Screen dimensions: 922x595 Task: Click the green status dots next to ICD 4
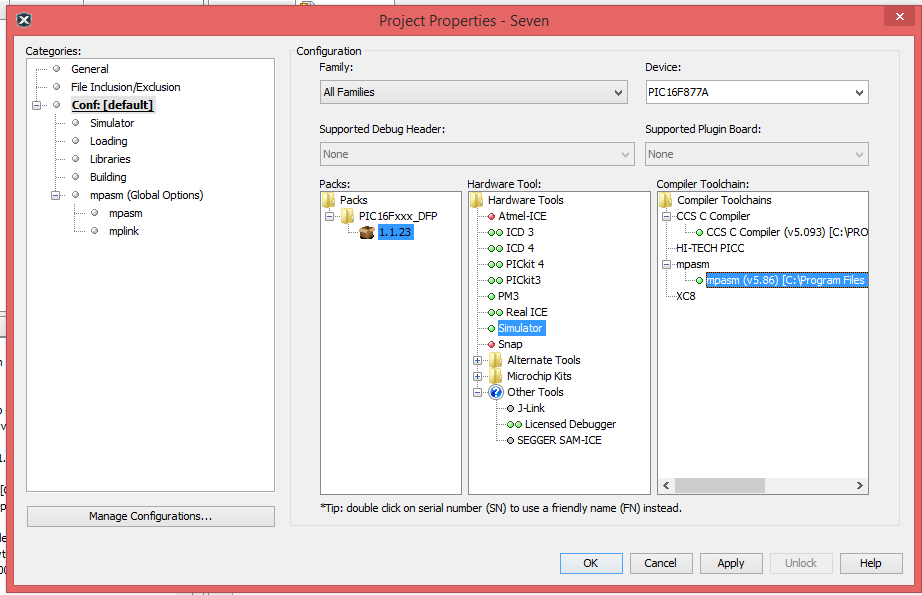coord(496,248)
